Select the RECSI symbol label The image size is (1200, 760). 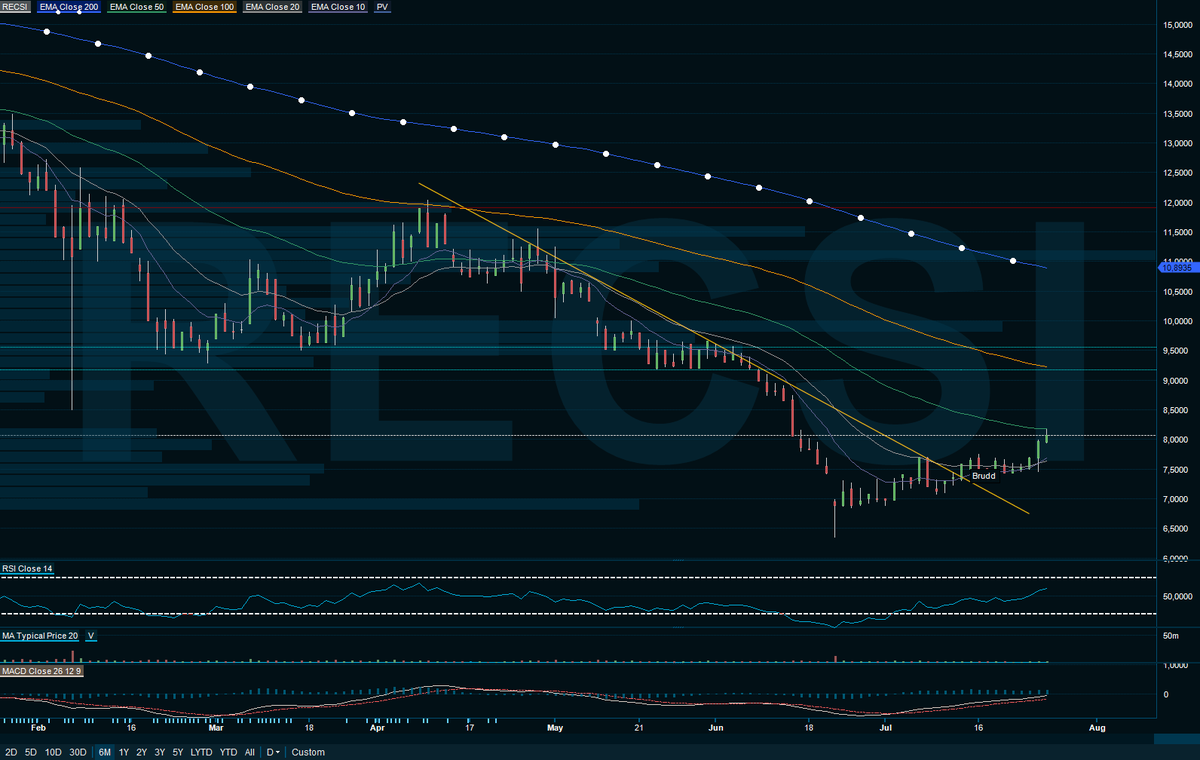pyautogui.click(x=17, y=7)
